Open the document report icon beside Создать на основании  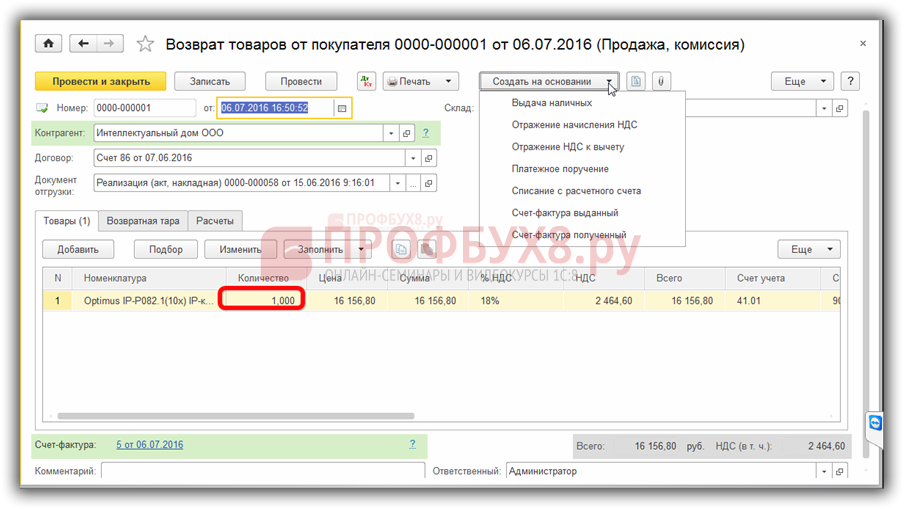[637, 81]
